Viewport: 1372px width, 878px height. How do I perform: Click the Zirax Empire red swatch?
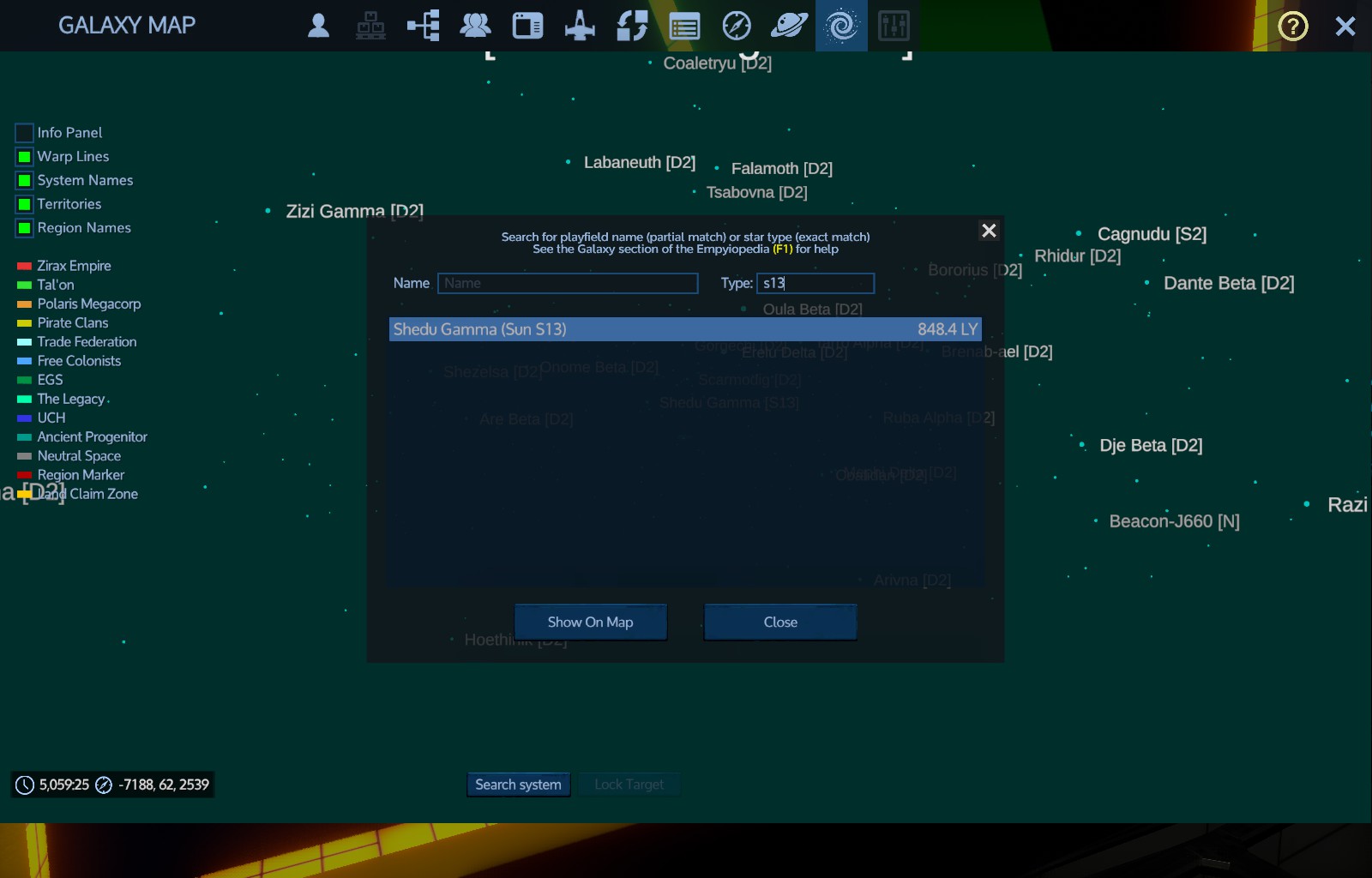24,266
